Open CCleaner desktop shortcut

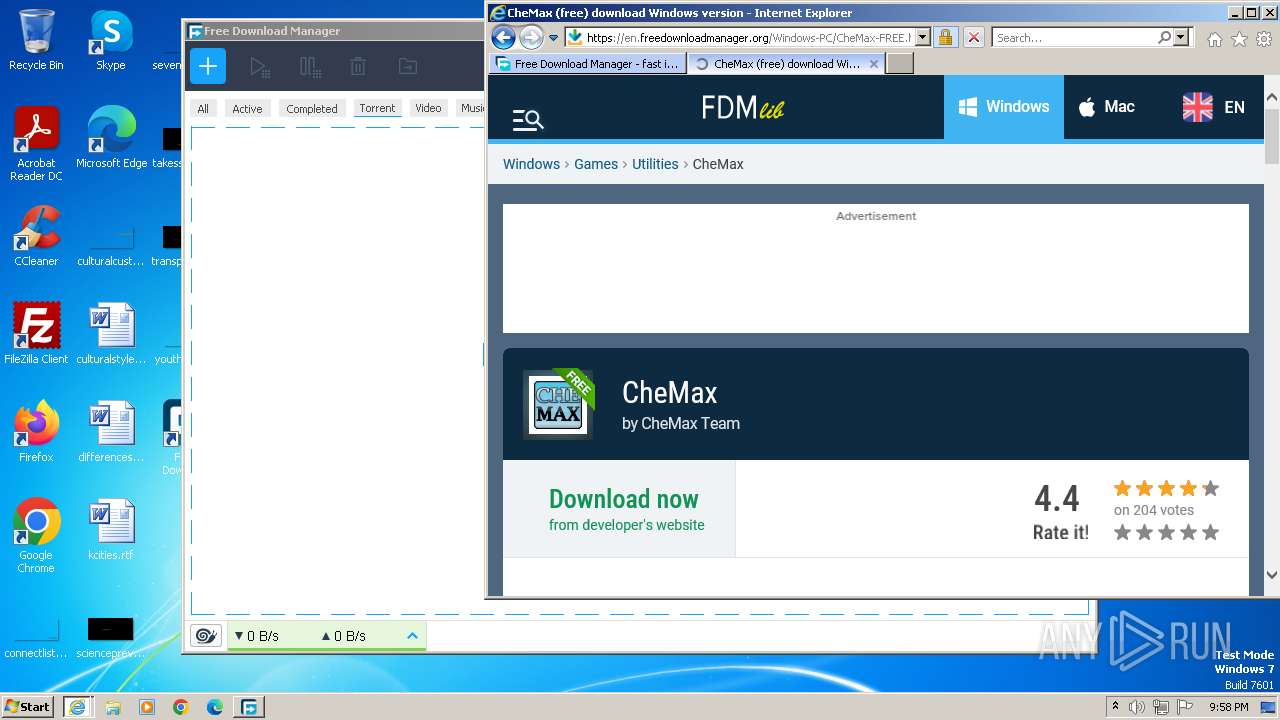pos(36,236)
